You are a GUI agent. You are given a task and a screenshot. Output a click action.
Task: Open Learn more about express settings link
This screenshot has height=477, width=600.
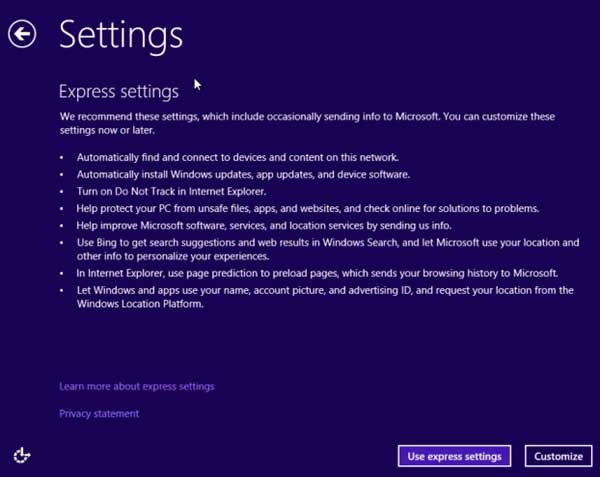click(x=137, y=386)
